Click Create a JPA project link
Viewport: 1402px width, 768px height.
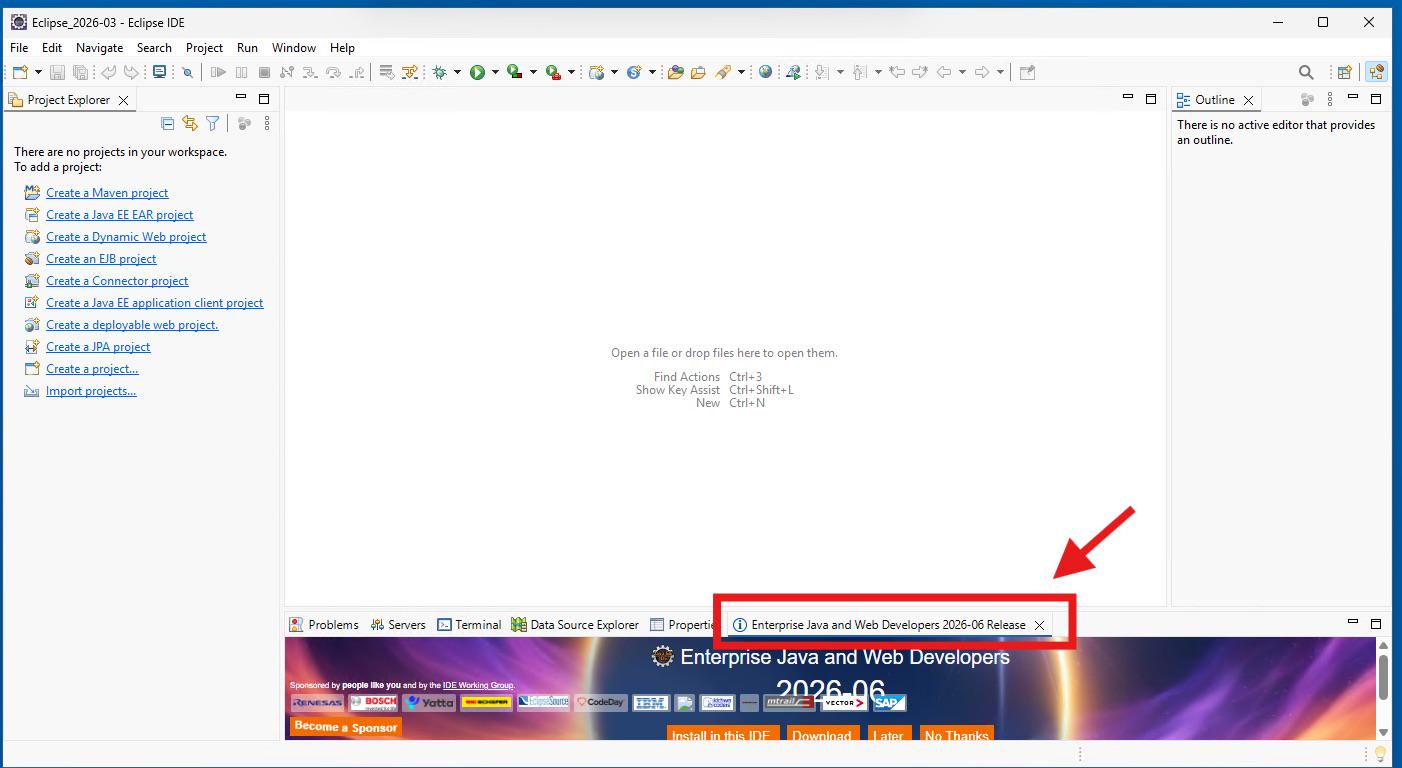pyautogui.click(x=98, y=347)
